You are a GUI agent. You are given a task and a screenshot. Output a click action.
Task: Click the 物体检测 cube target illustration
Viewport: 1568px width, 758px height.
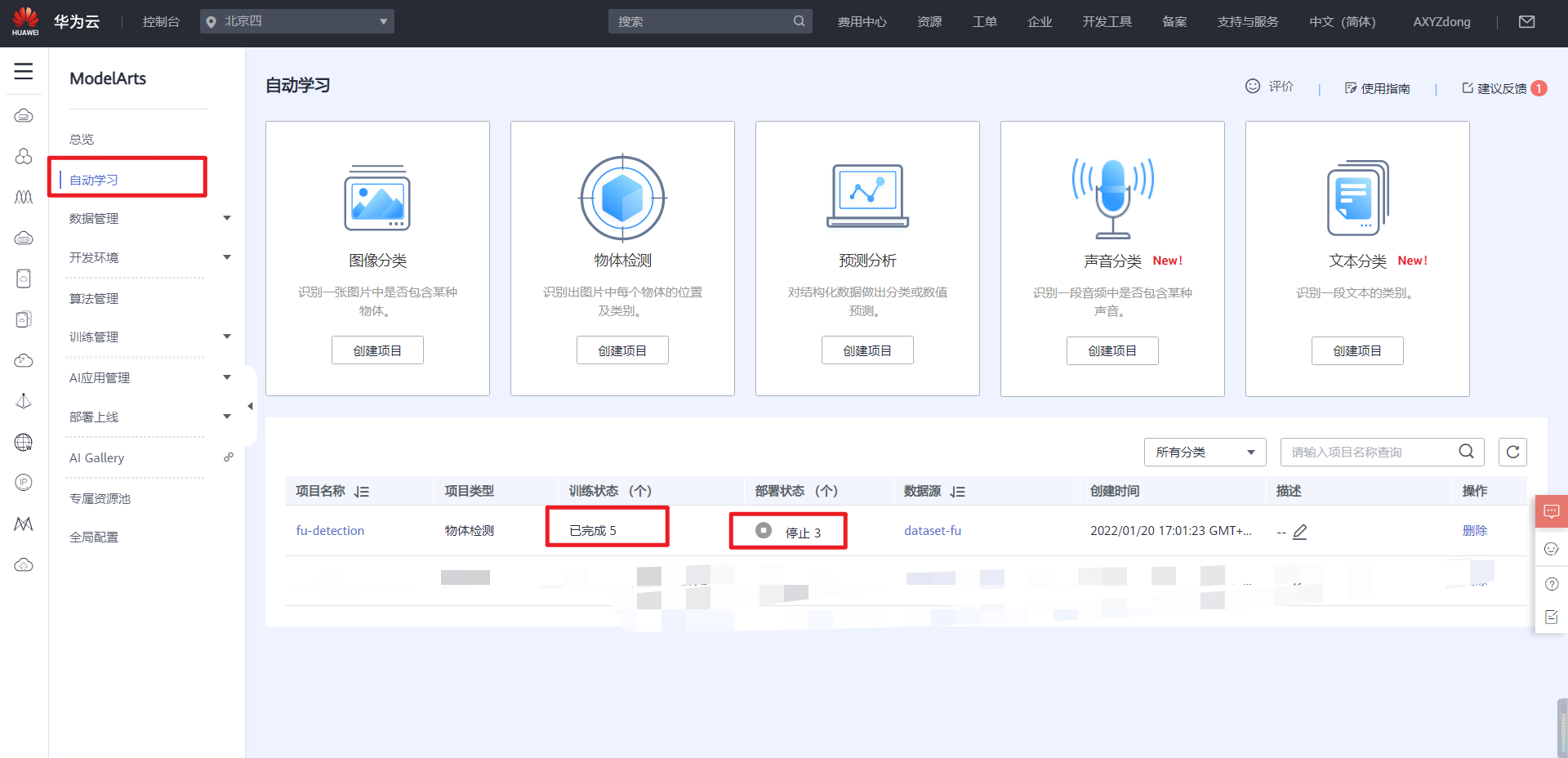622,198
